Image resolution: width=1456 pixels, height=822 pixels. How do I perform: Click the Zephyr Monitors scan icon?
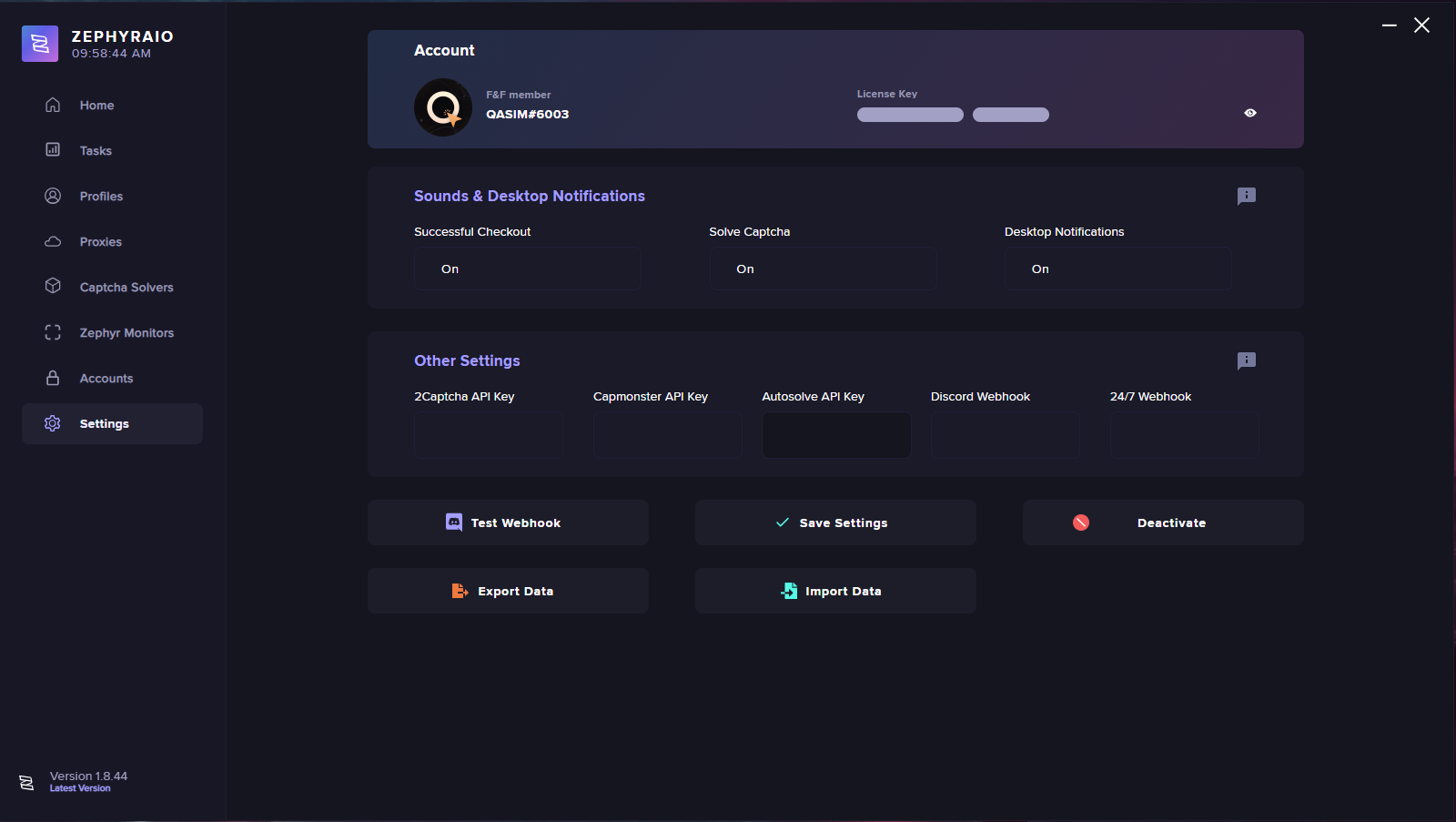coord(53,332)
